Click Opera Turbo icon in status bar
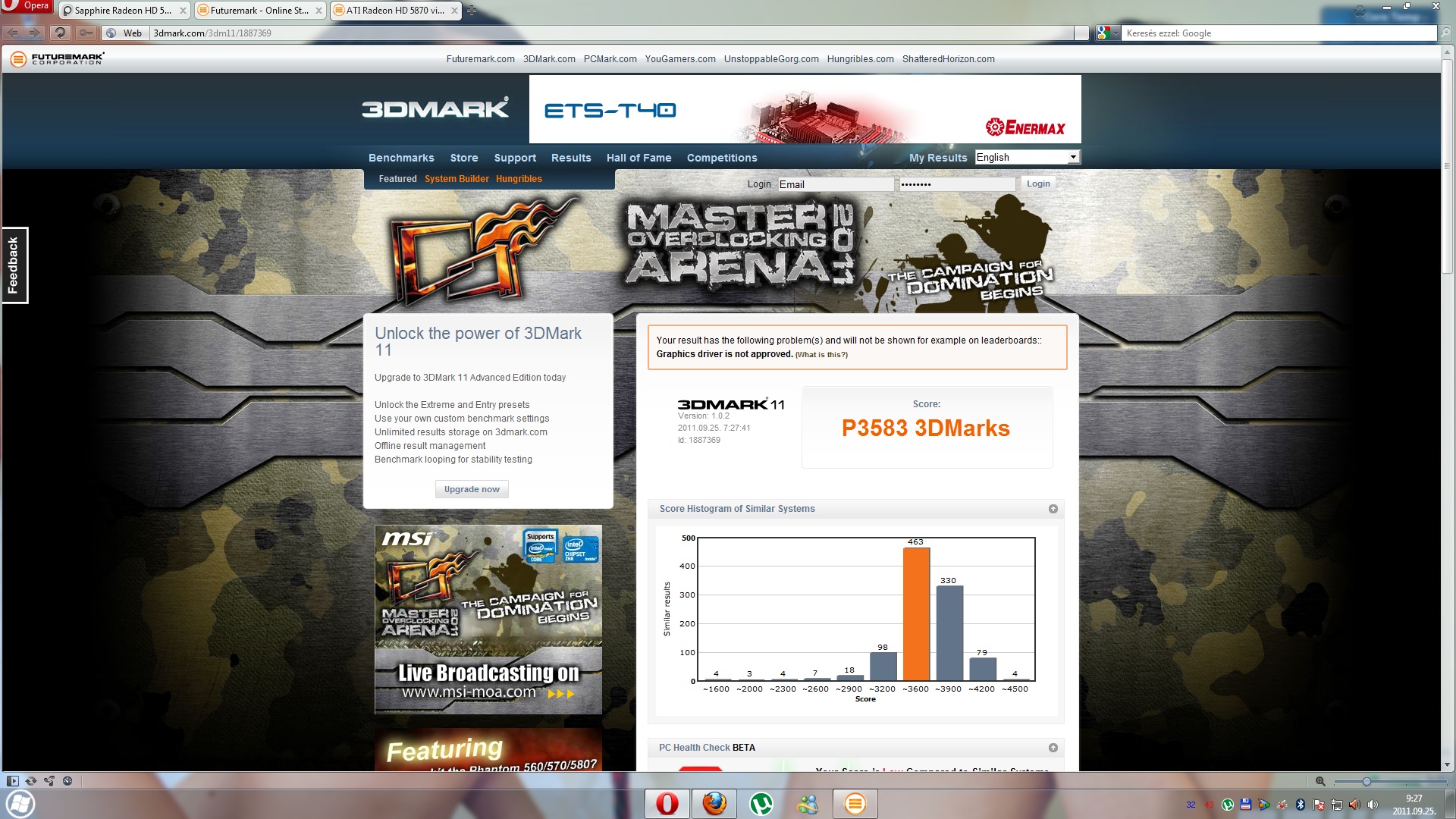1456x819 pixels. coord(67,781)
